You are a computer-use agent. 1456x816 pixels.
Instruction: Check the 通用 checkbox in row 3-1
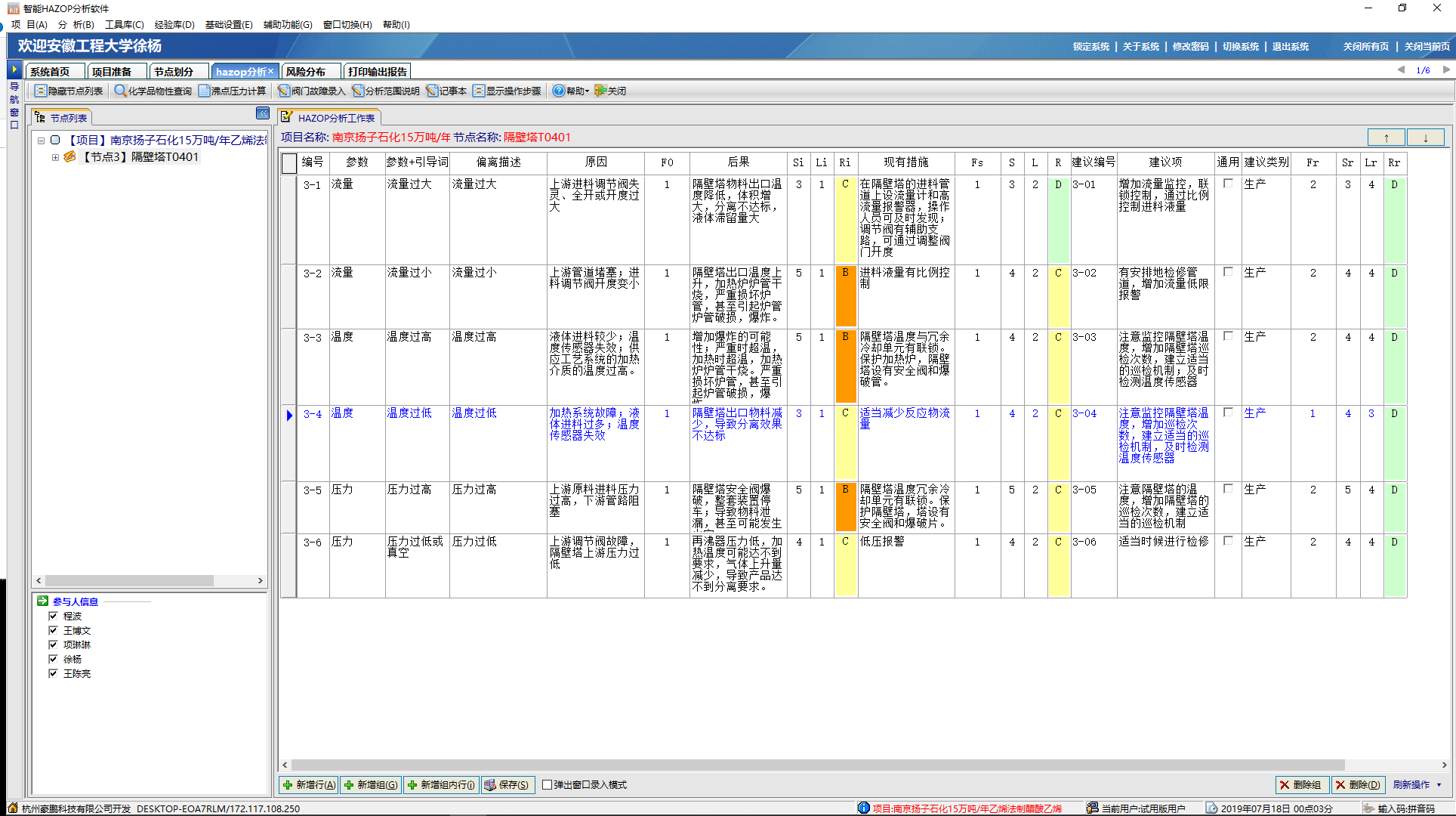1228,184
